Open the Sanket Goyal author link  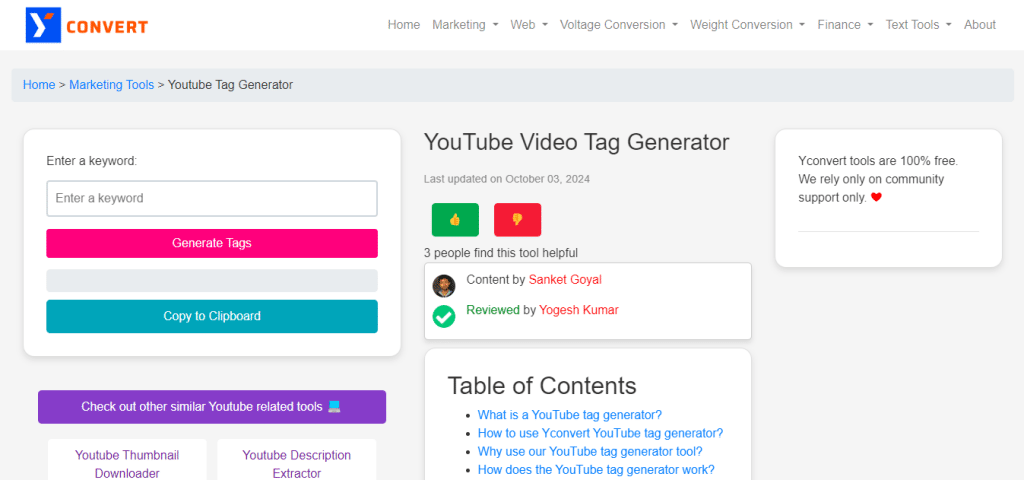(565, 280)
